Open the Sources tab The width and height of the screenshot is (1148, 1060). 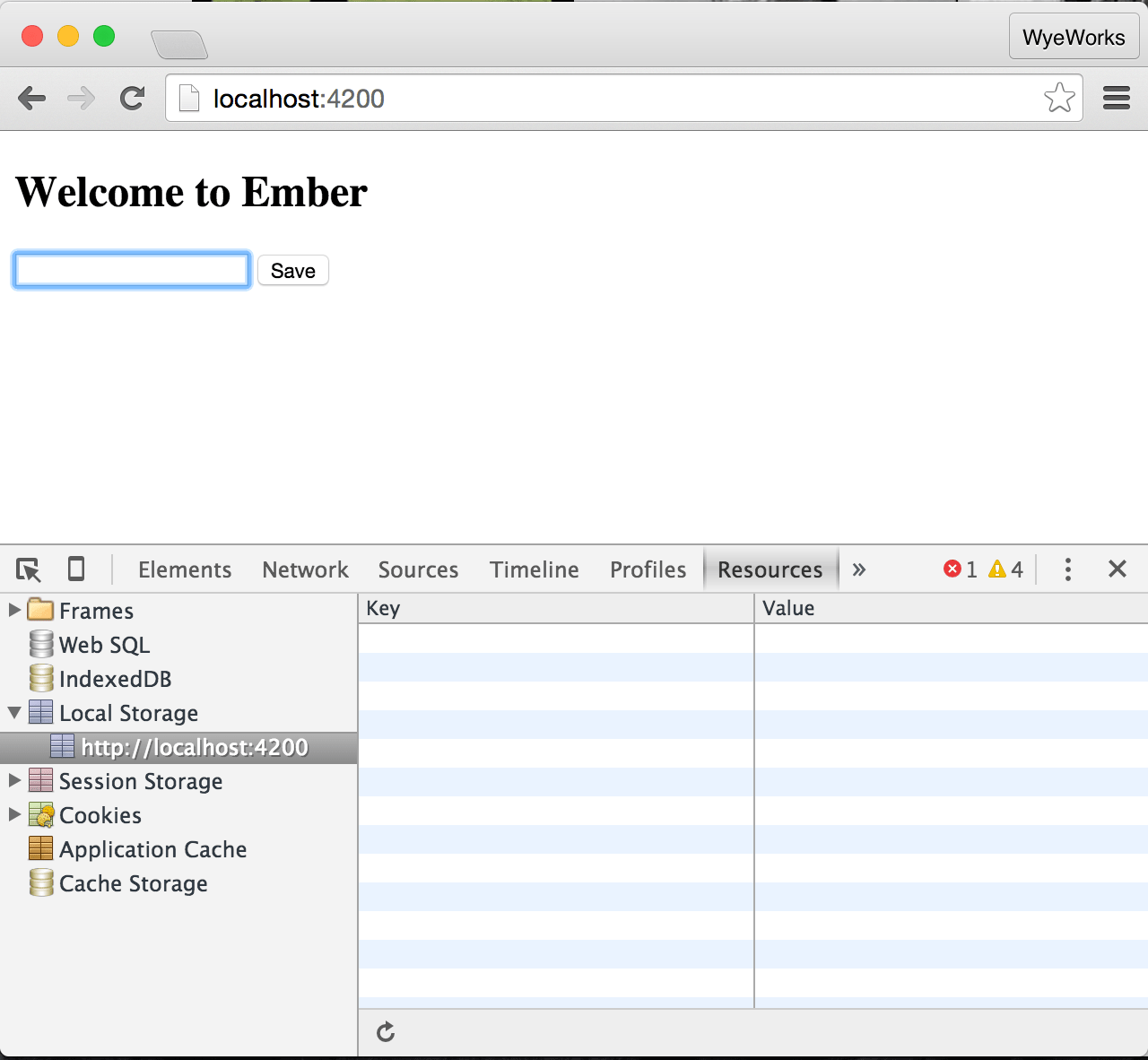(418, 569)
